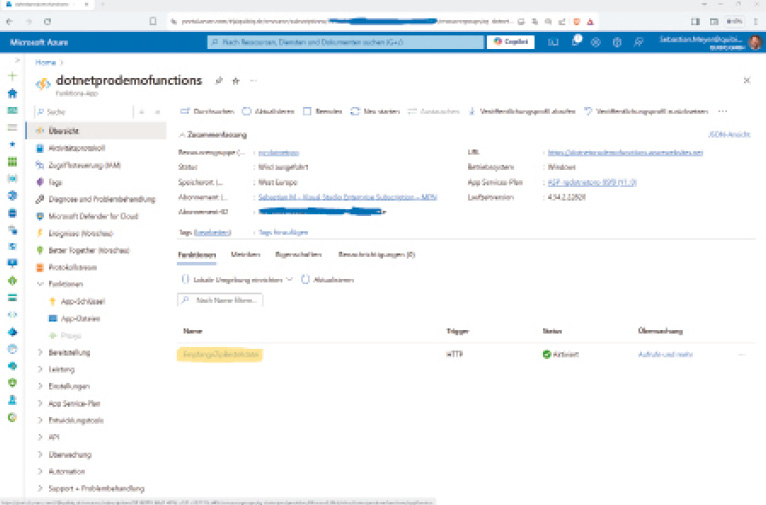Open Aktivitätsprotokoll
This screenshot has height=505, width=766.
(77, 148)
